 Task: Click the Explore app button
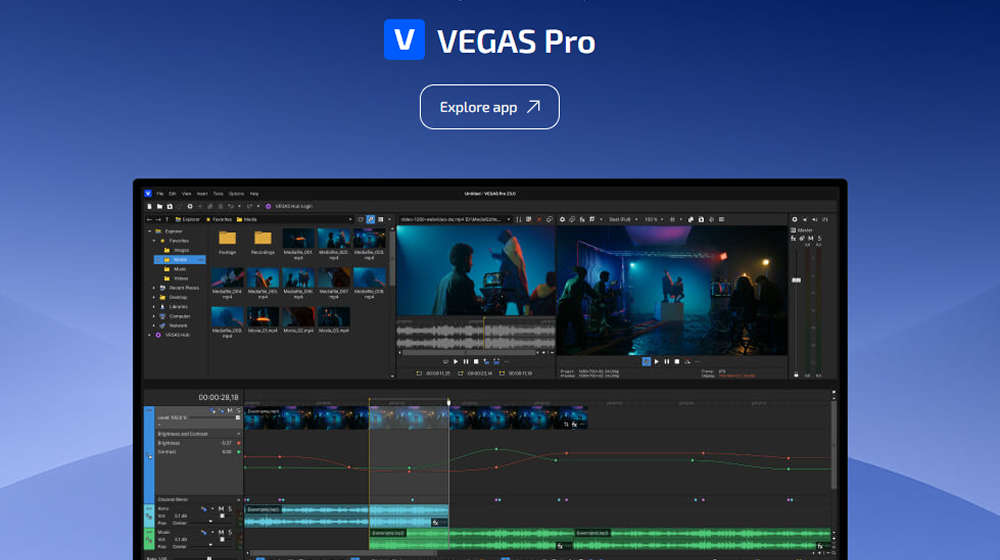pyautogui.click(x=489, y=107)
